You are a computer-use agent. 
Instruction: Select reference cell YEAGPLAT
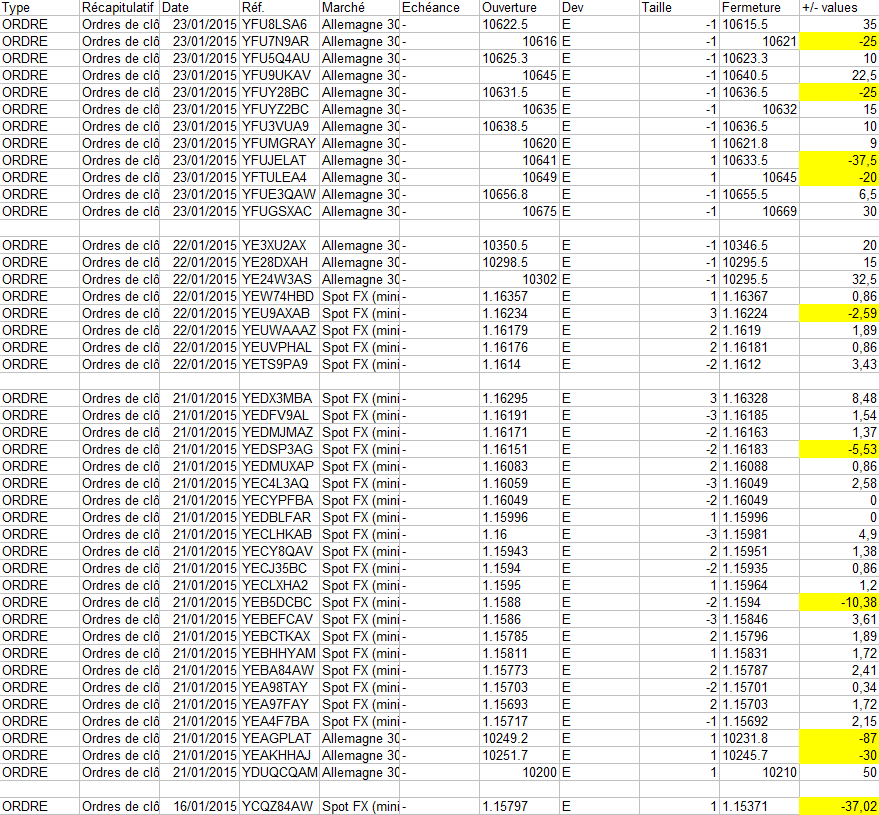point(280,738)
